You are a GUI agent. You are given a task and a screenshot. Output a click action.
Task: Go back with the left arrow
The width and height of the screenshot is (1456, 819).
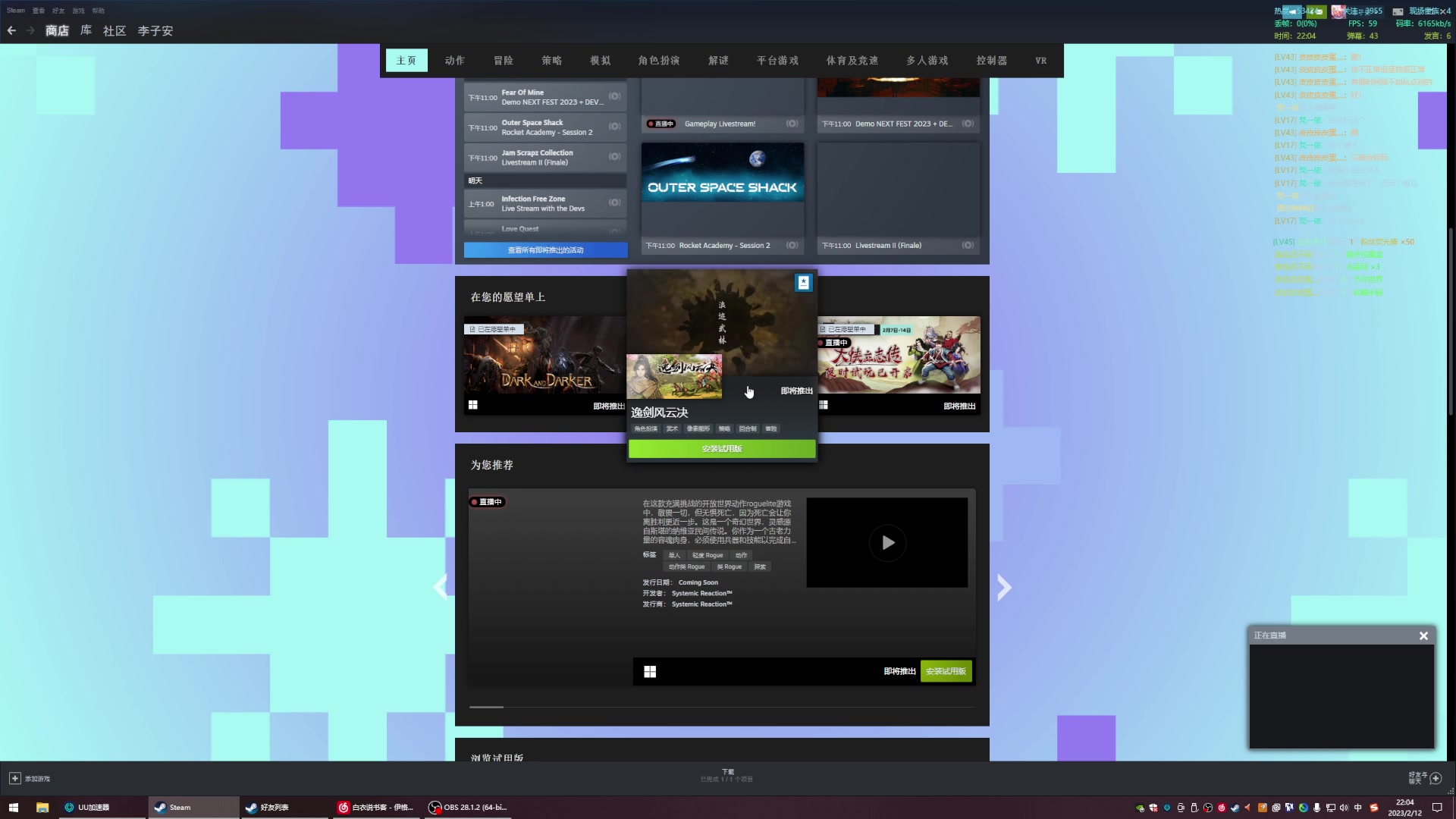pyautogui.click(x=11, y=30)
